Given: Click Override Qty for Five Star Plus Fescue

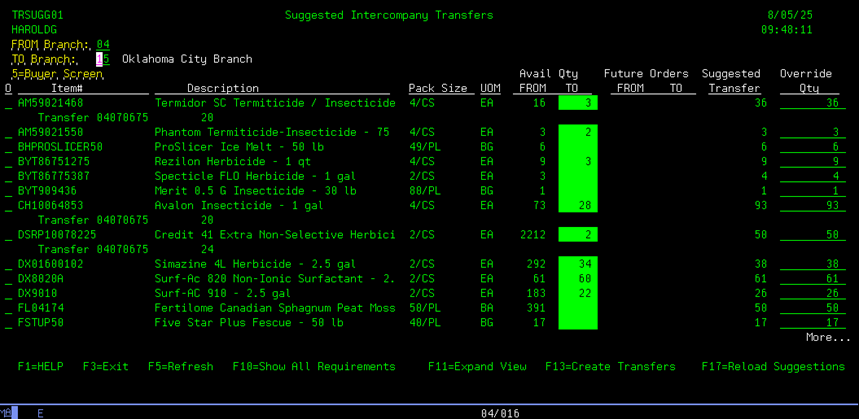Looking at the screenshot, I should click(x=812, y=323).
